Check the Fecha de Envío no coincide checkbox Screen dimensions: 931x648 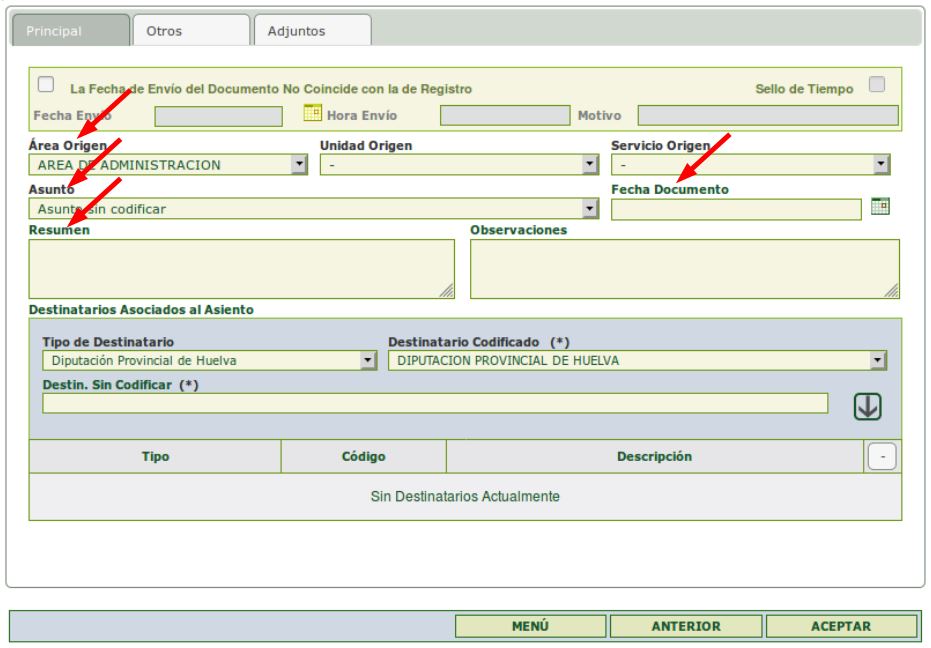click(x=46, y=84)
